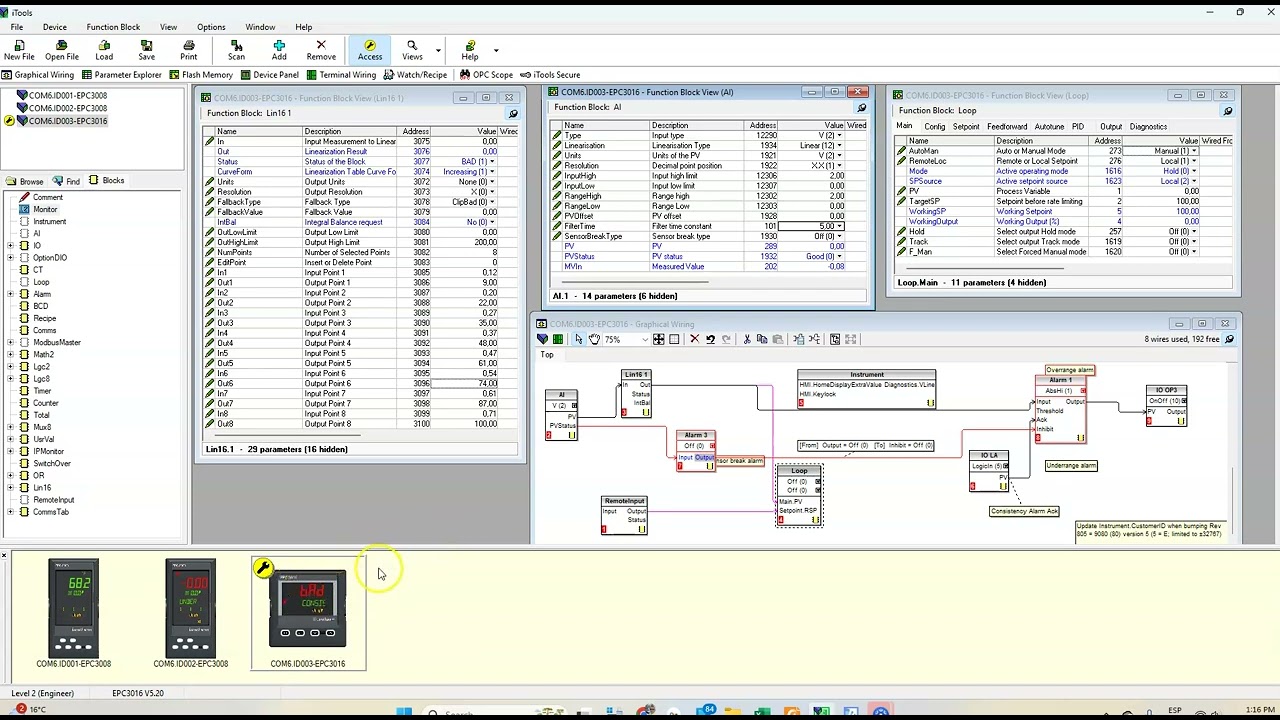Open the FilterTime value dropdown

[x=840, y=226]
